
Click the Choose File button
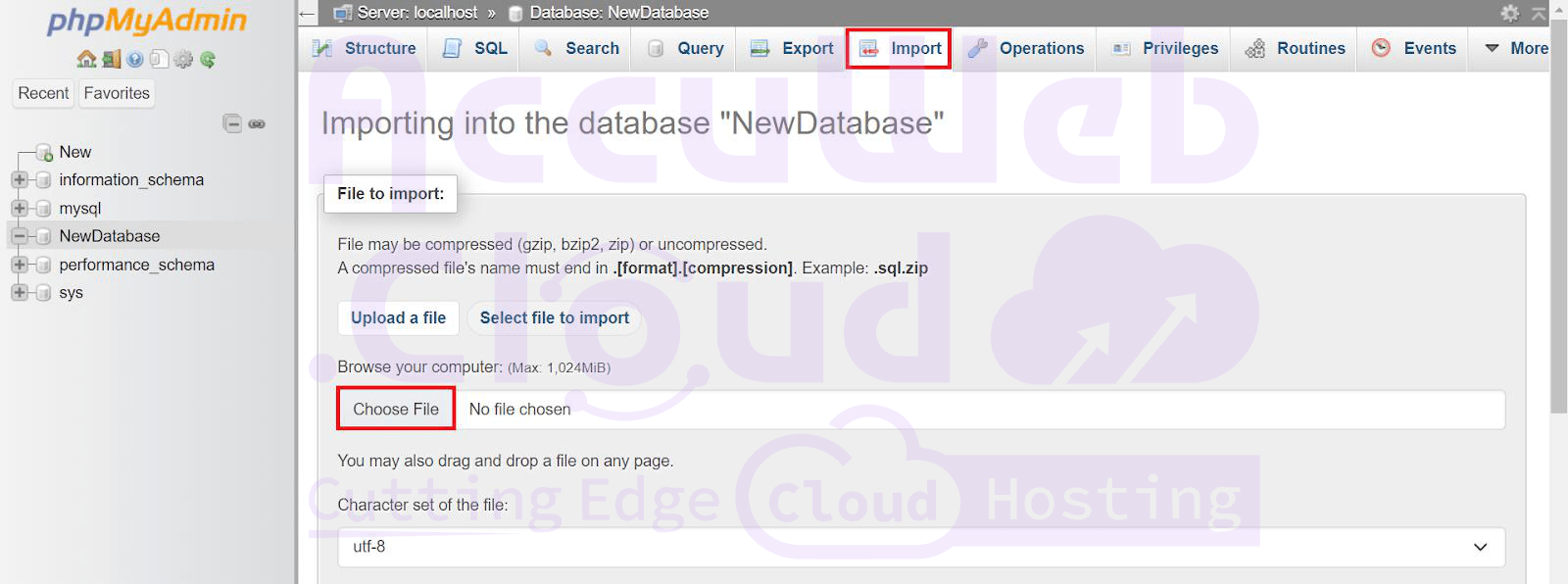coord(396,409)
